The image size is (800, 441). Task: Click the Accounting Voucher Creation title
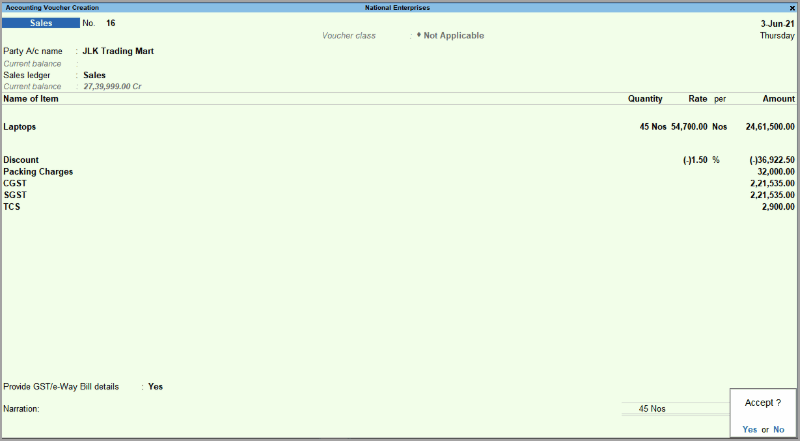point(52,8)
